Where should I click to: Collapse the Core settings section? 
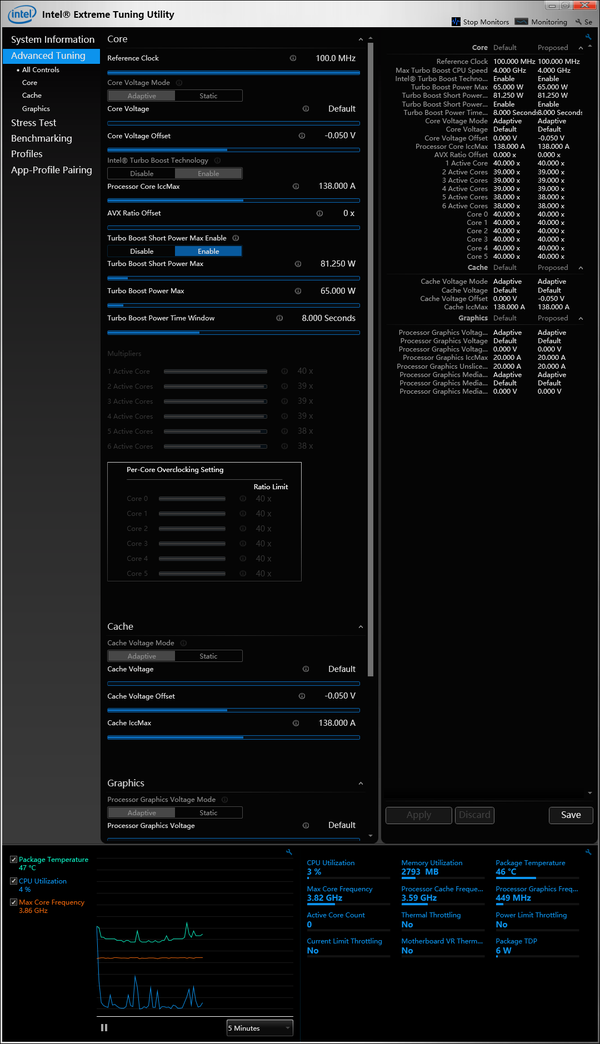361,39
